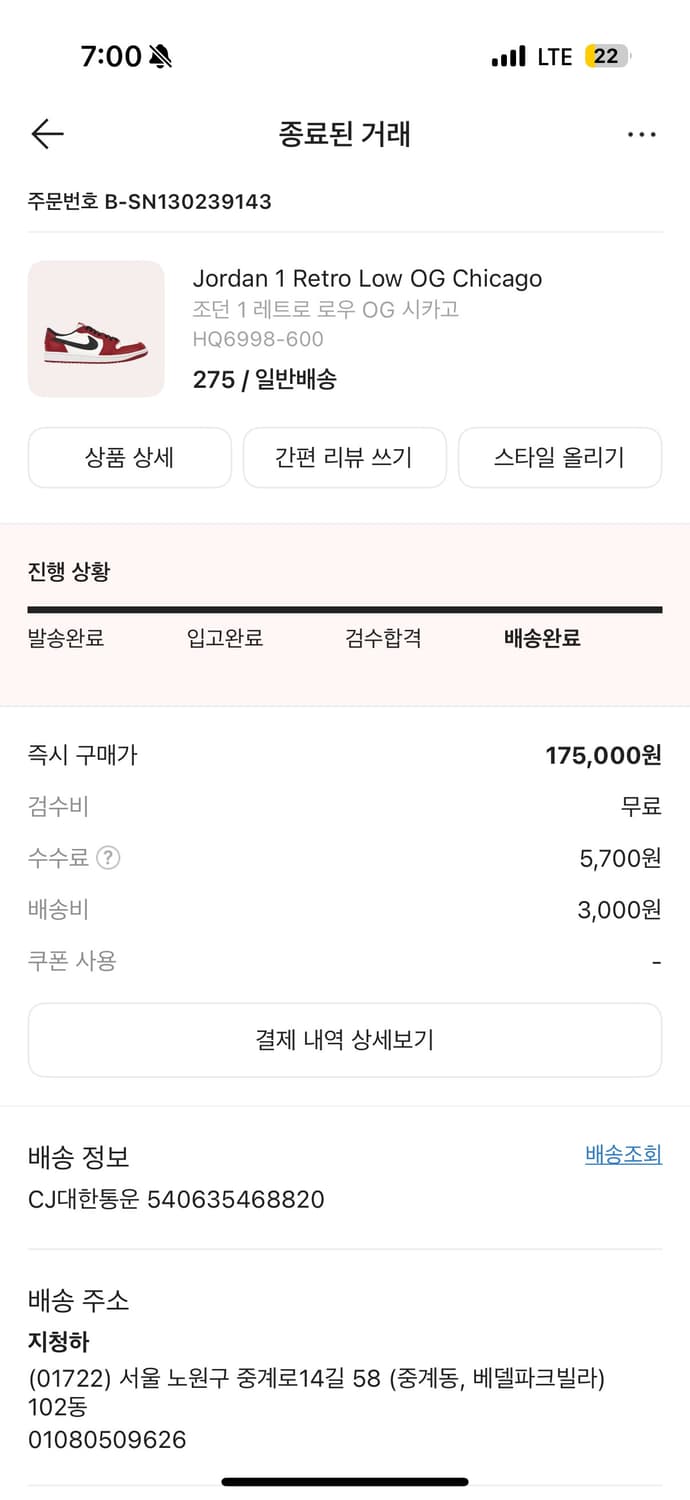
Task: Expand the 입고완료 stage details
Action: pyautogui.click(x=224, y=637)
